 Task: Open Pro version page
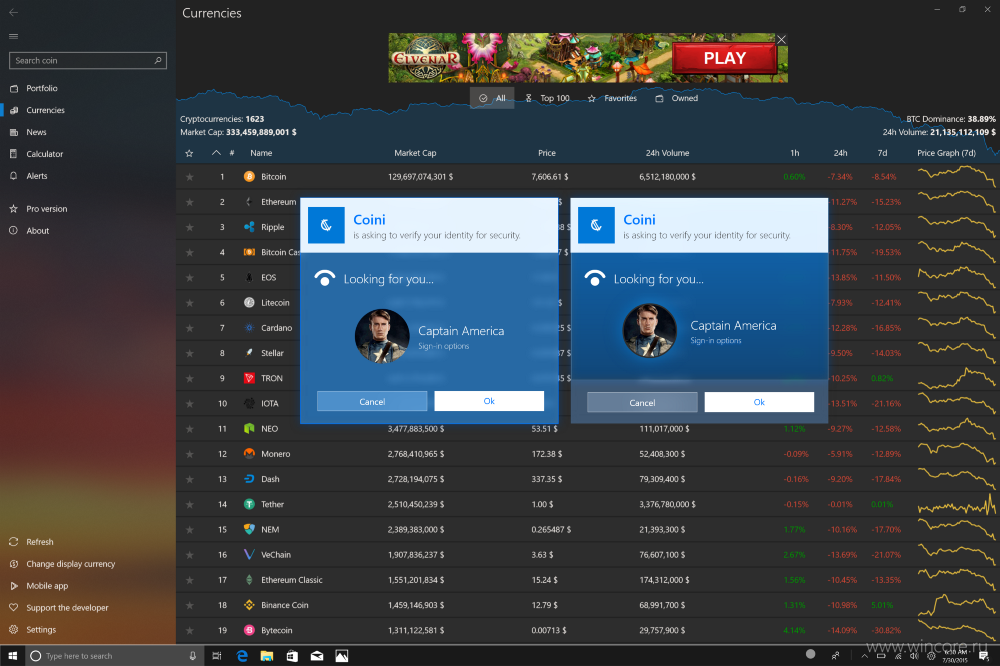point(47,209)
